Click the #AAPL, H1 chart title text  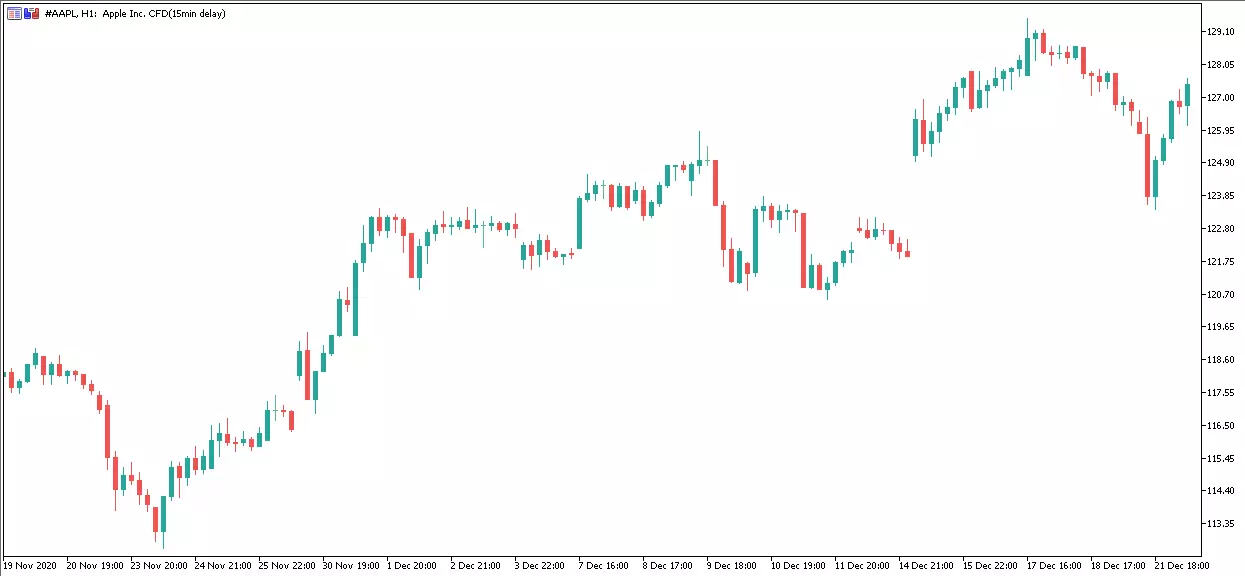pyautogui.click(x=135, y=14)
